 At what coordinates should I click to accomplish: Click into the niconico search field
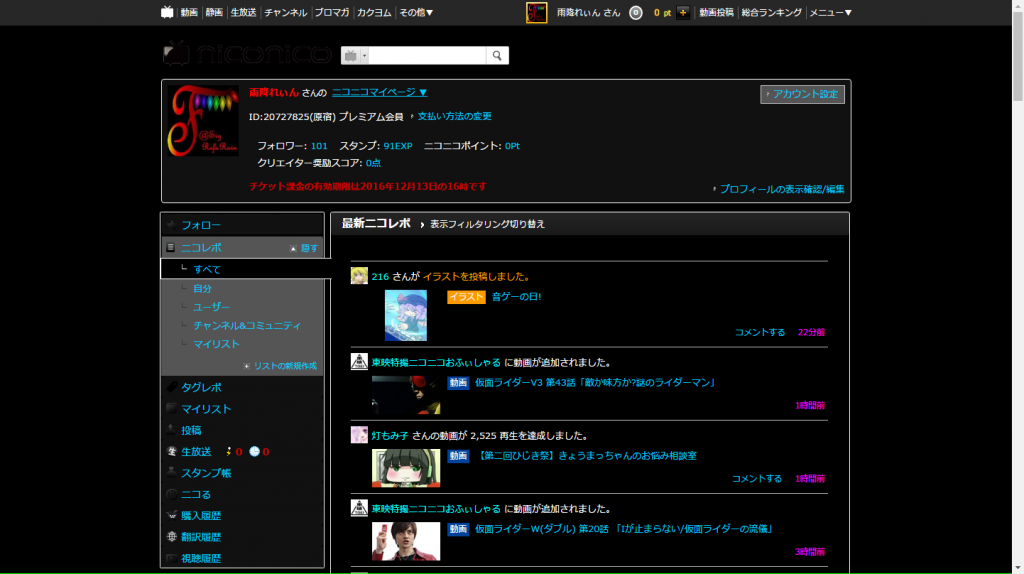tap(428, 56)
